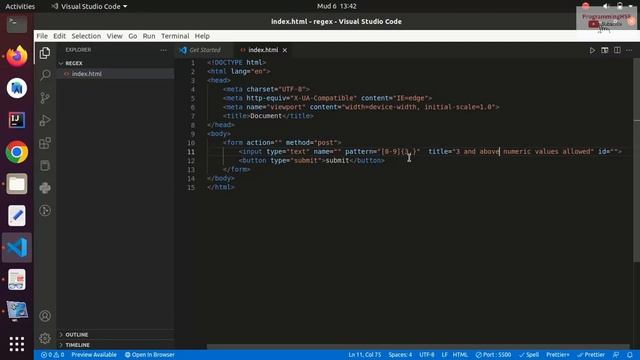Click the Document title text on line 7
This screenshot has height=360, width=640.
[266, 116]
